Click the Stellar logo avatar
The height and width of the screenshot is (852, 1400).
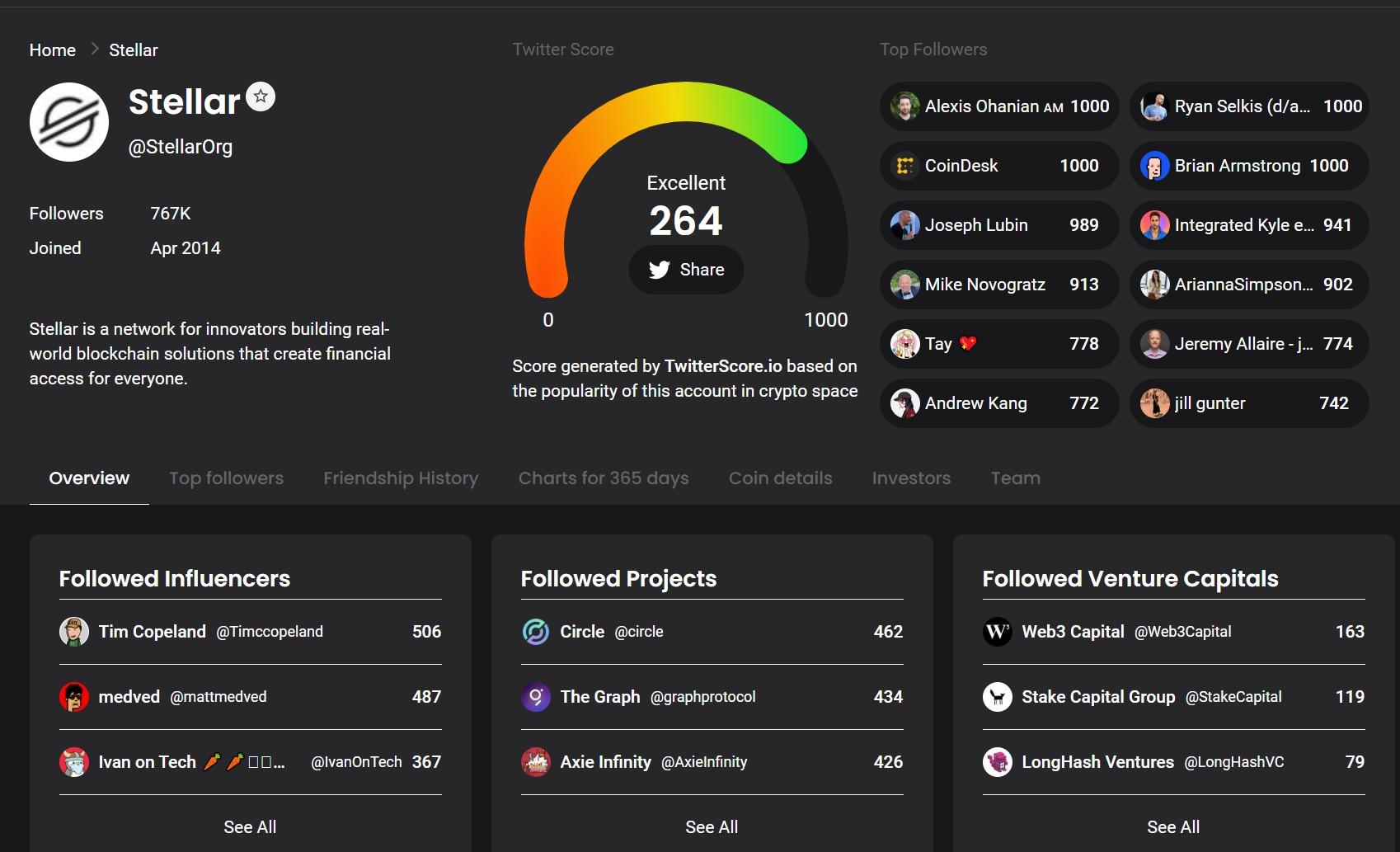click(69, 122)
